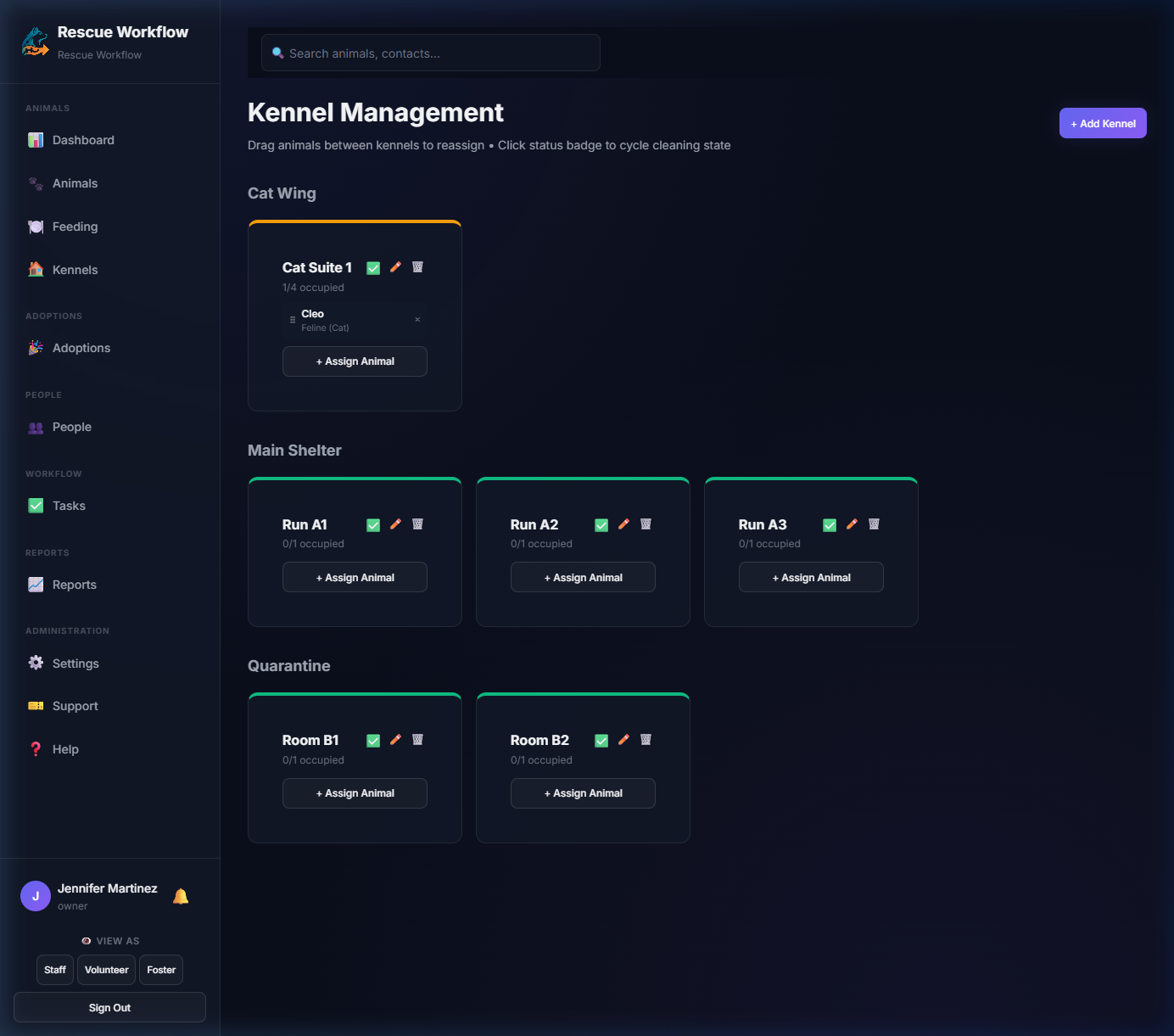Edit Cat Suite 1 with the pencil icon
The width and height of the screenshot is (1174, 1036).
pos(395,267)
